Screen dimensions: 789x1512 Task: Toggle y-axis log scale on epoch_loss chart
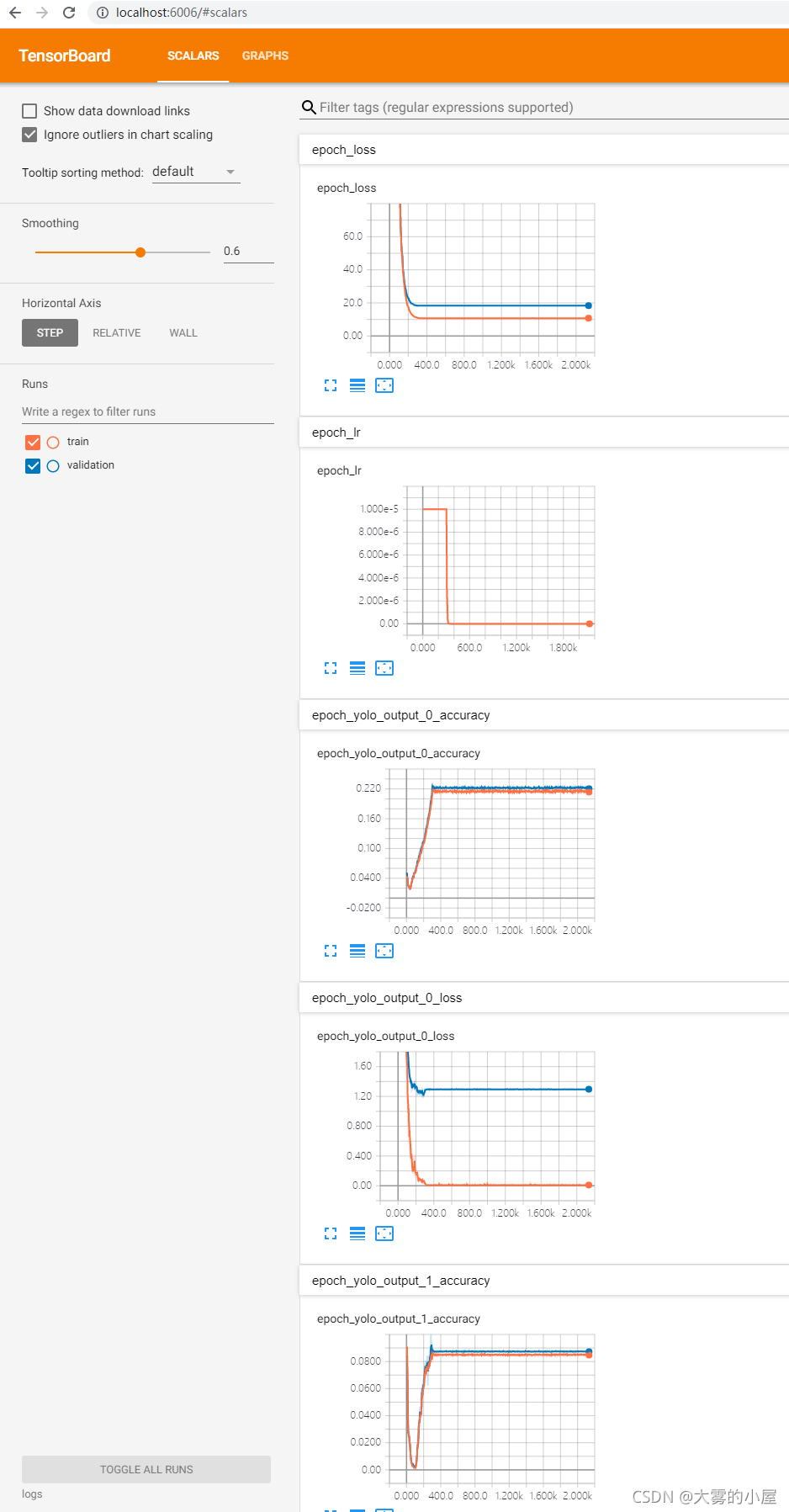pyautogui.click(x=357, y=385)
